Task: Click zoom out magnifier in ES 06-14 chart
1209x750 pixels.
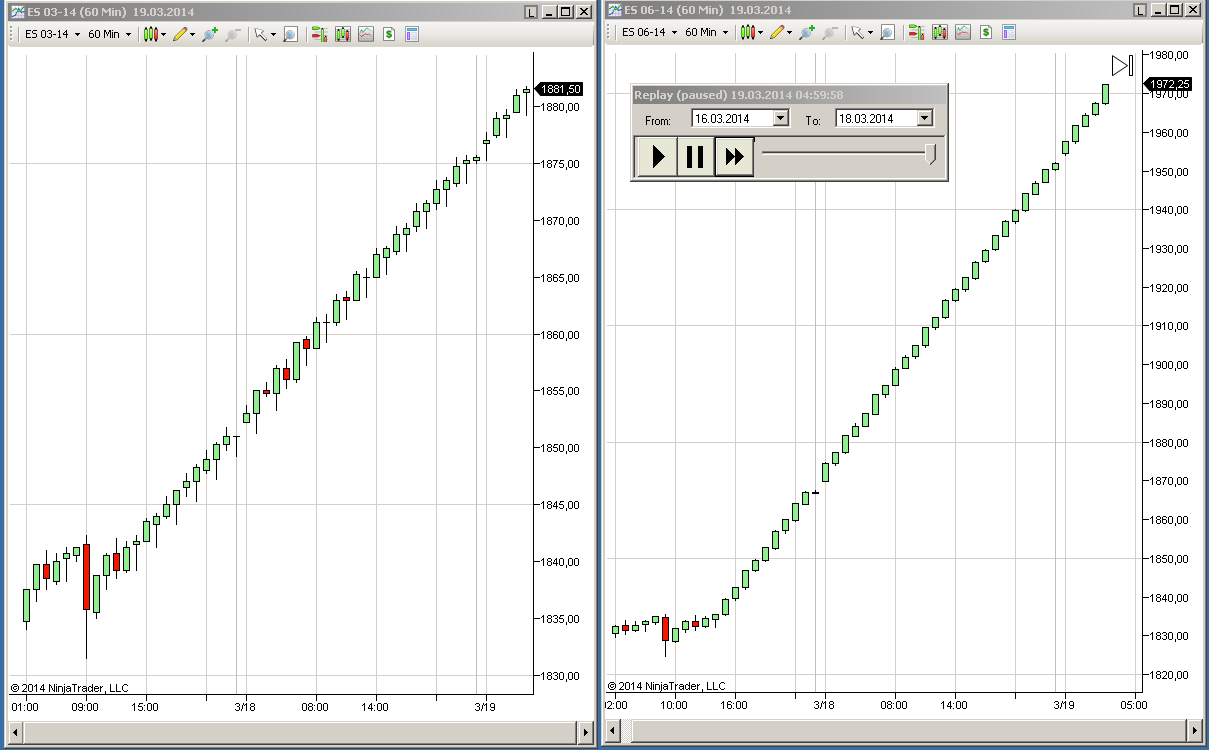Action: 830,32
